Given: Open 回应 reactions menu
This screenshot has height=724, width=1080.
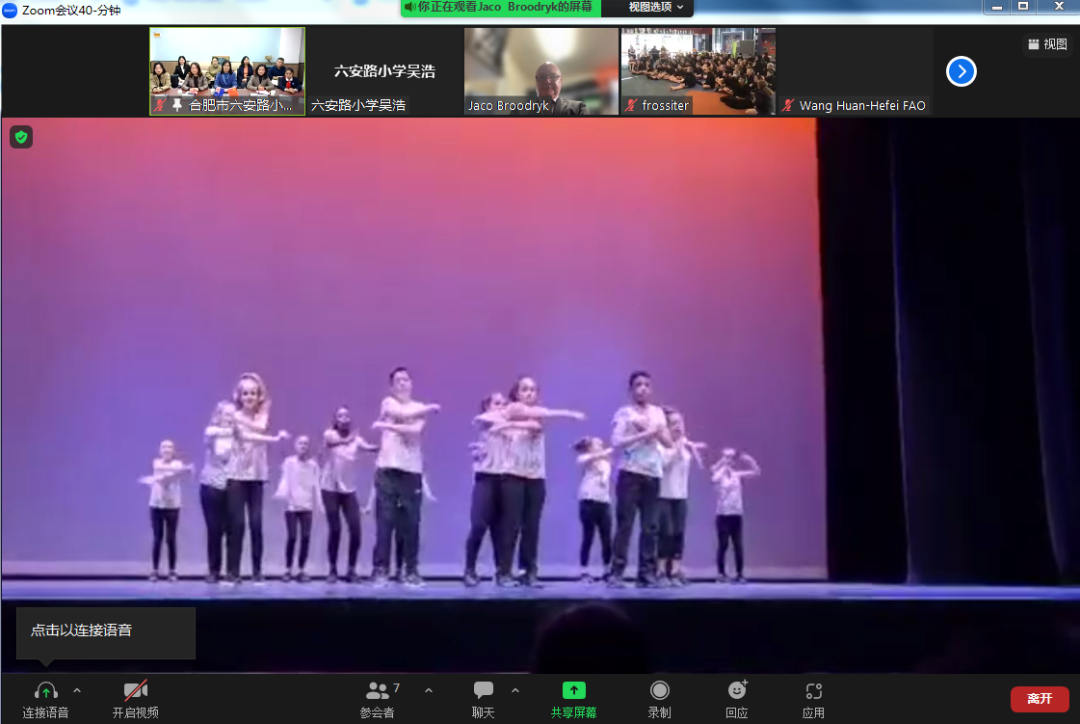Looking at the screenshot, I should pyautogui.click(x=737, y=699).
